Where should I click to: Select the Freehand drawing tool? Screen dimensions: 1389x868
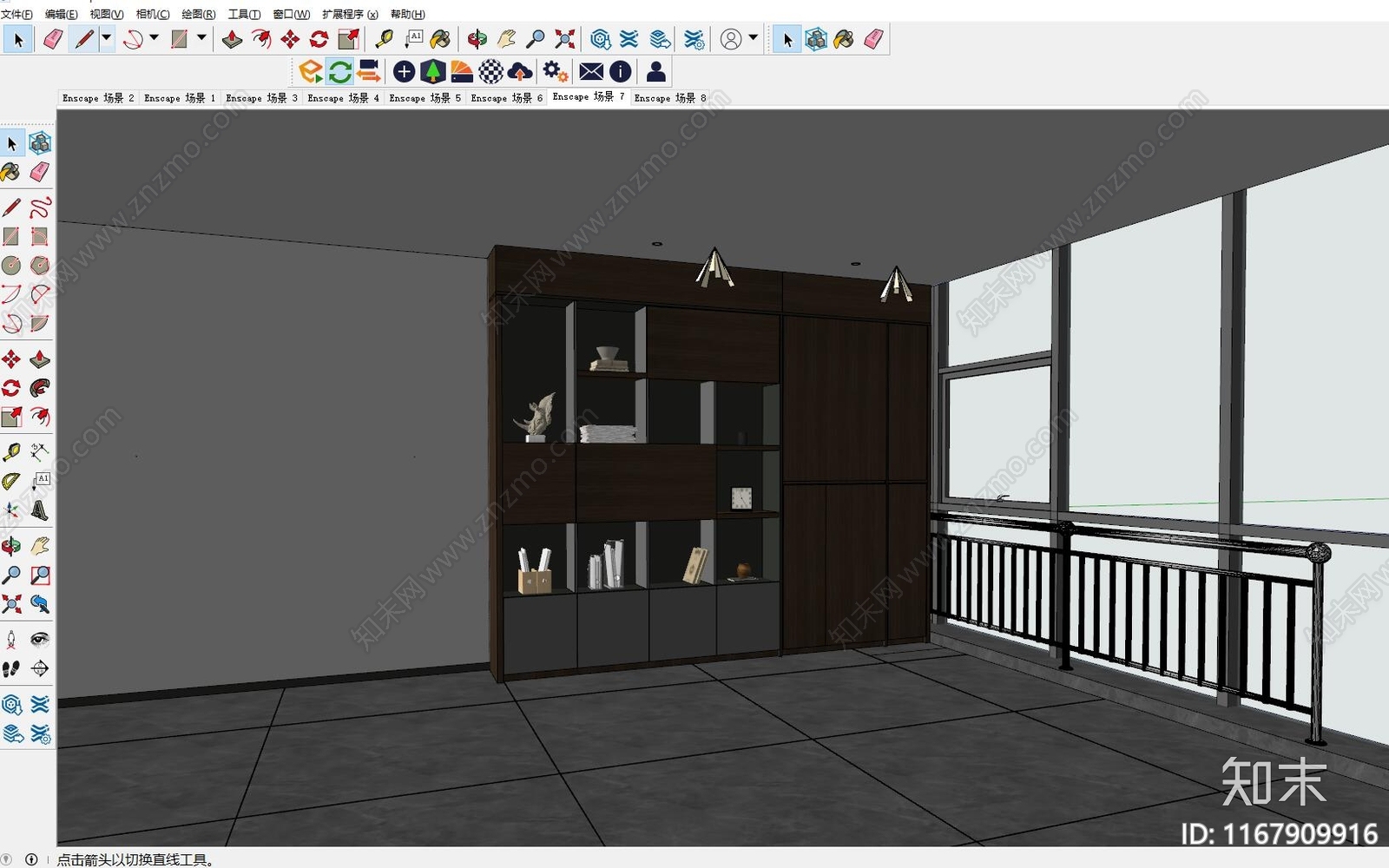pyautogui.click(x=40, y=207)
